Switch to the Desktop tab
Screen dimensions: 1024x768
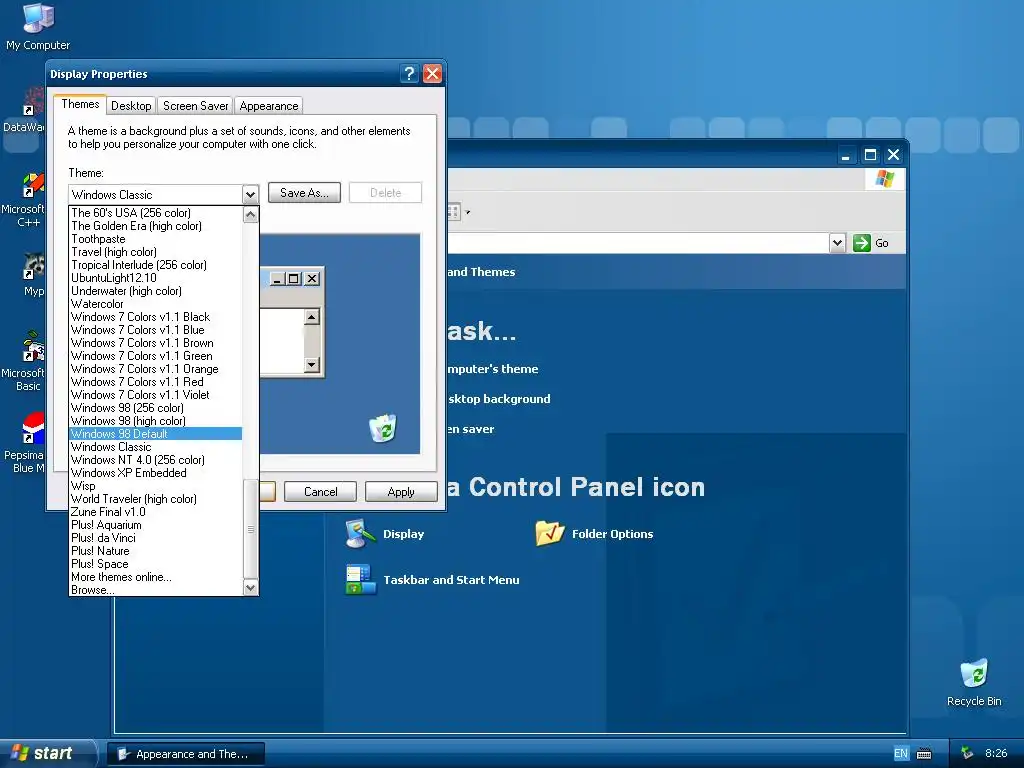click(x=131, y=106)
